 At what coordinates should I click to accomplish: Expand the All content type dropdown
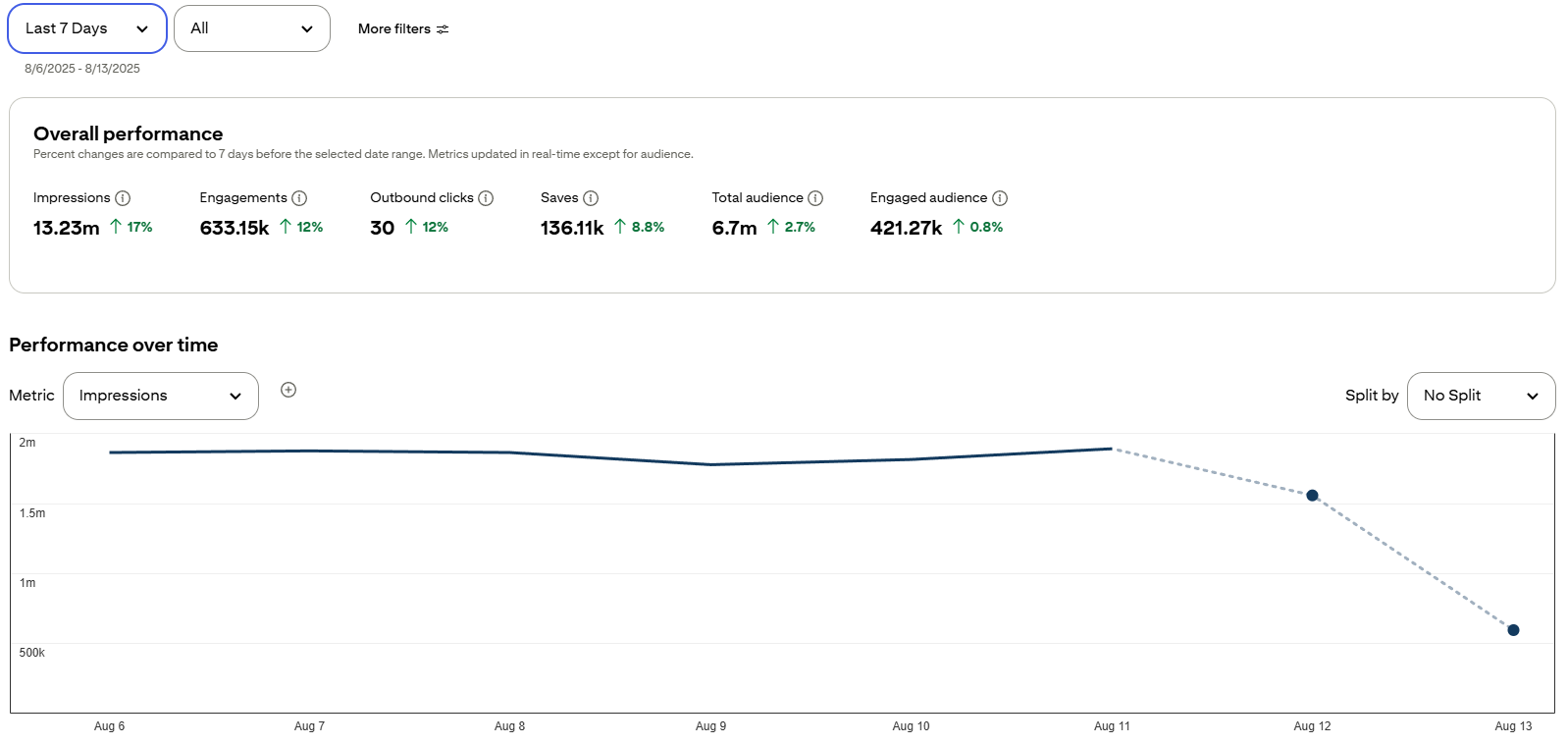click(252, 28)
